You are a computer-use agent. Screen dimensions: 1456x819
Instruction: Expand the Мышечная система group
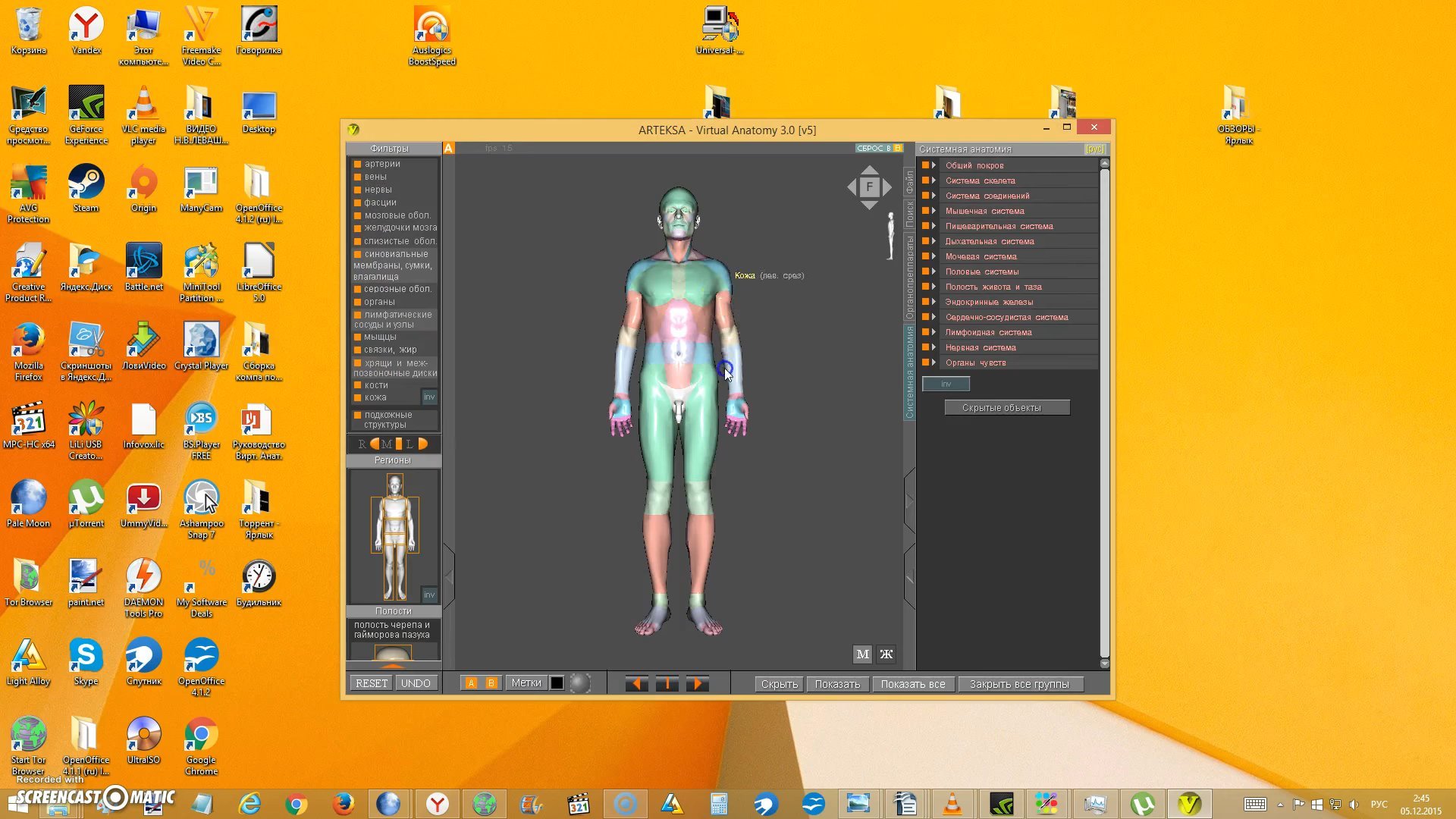pos(934,211)
